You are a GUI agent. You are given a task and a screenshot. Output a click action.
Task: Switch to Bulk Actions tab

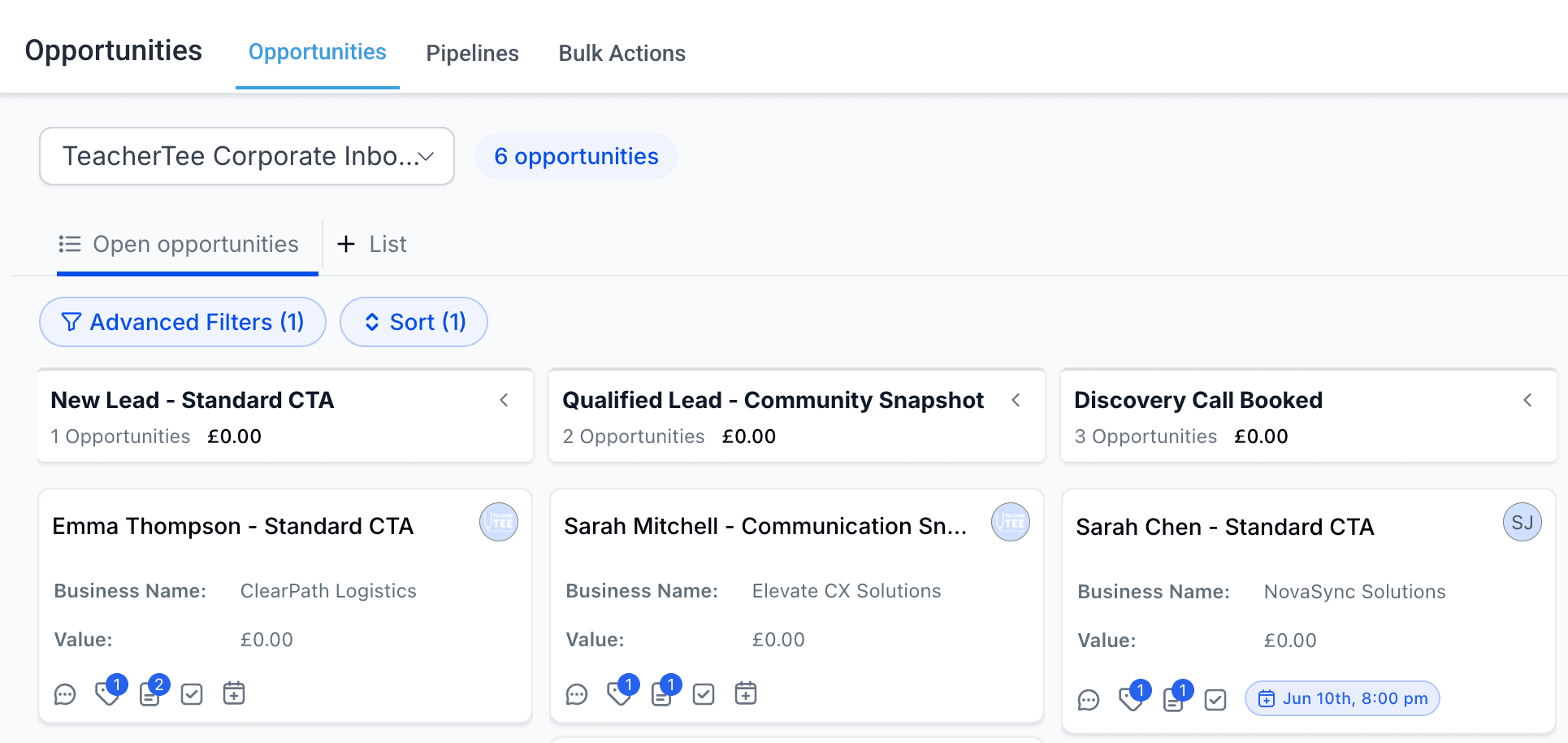622,53
